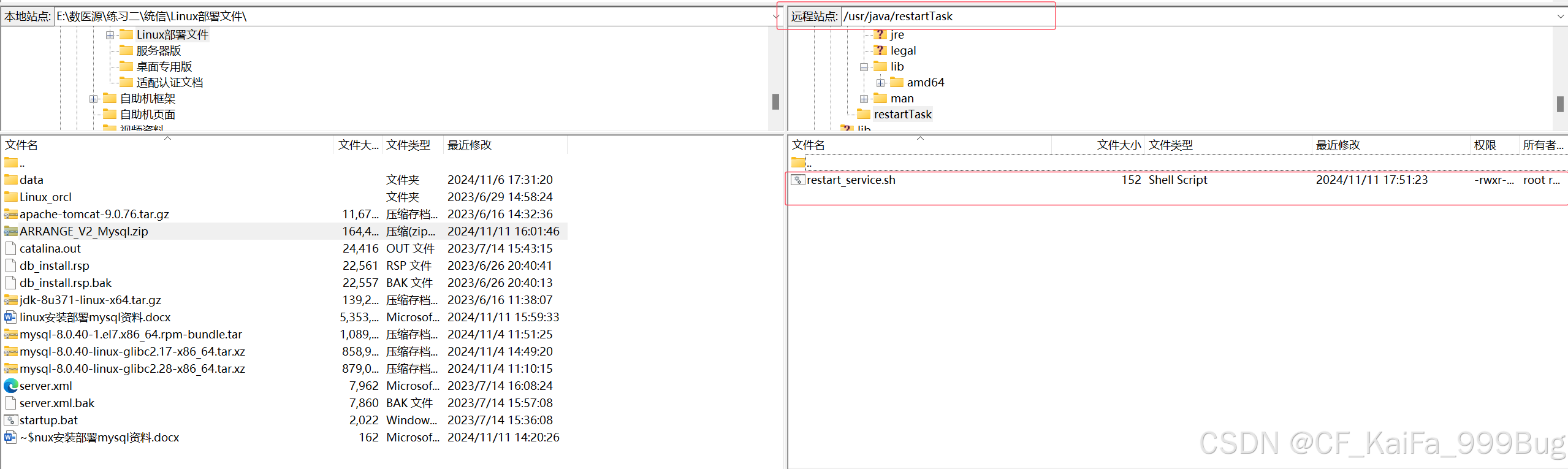This screenshot has height=469, width=1568.
Task: Select 桌面专用版 in local tree
Action: pos(164,66)
